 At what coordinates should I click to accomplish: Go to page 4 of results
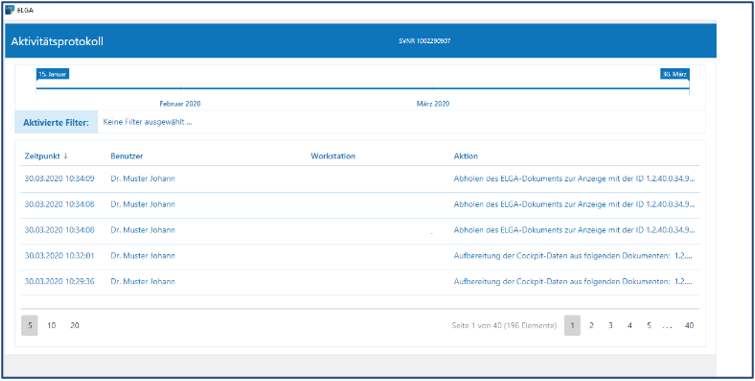629,326
